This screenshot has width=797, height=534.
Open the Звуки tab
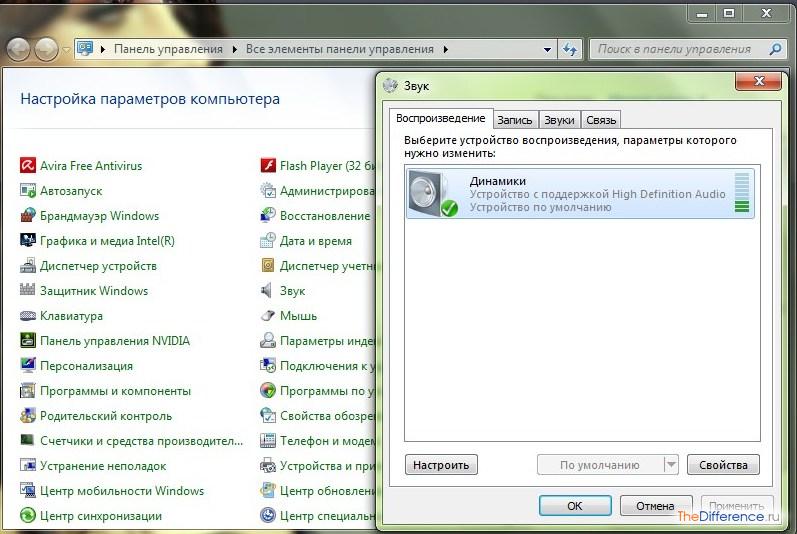point(559,120)
